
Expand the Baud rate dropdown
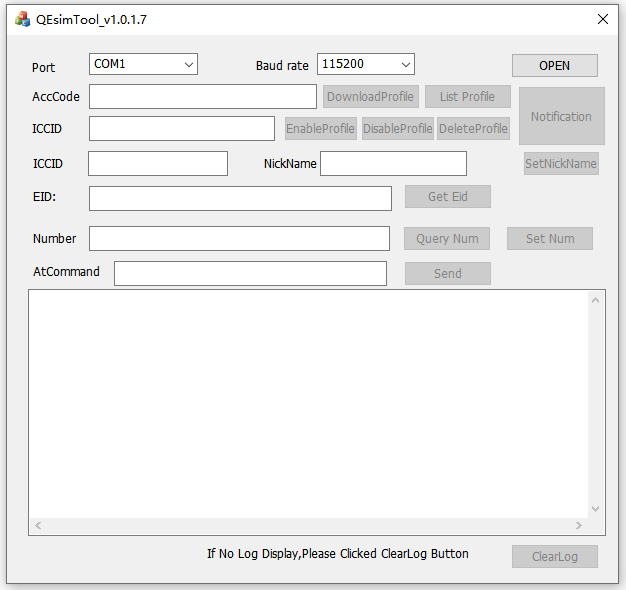[x=366, y=65]
